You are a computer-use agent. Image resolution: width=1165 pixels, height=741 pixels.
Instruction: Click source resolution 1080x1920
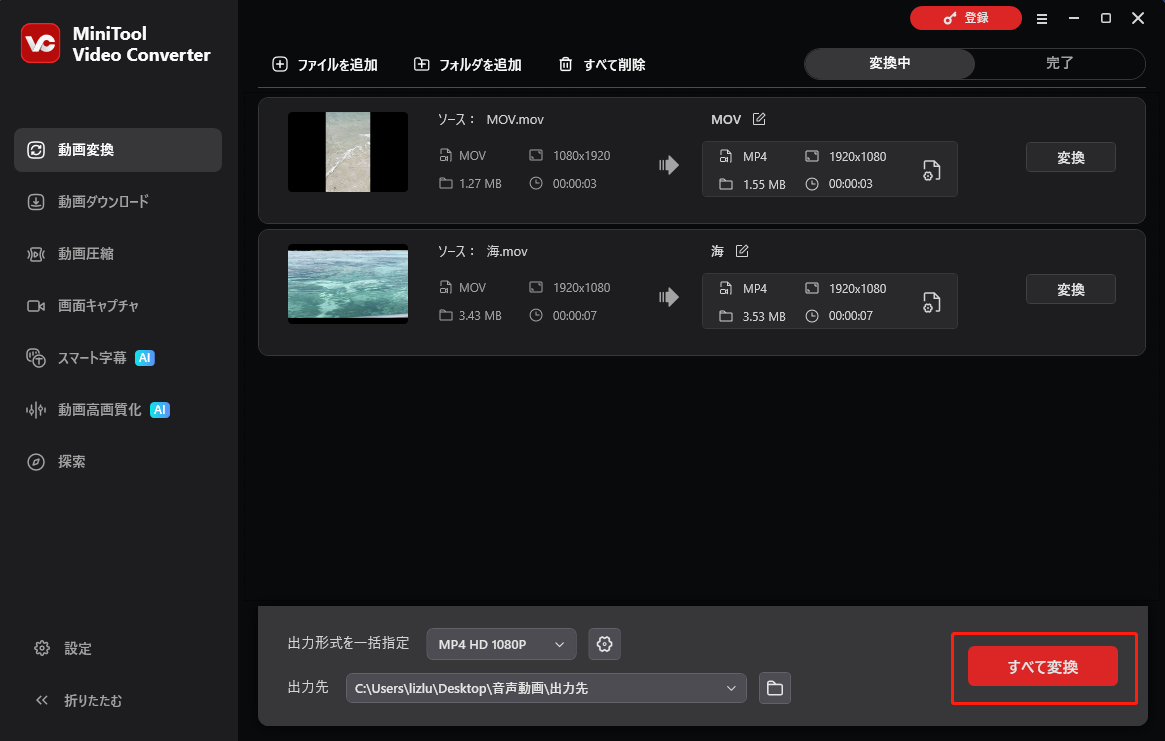pos(581,155)
